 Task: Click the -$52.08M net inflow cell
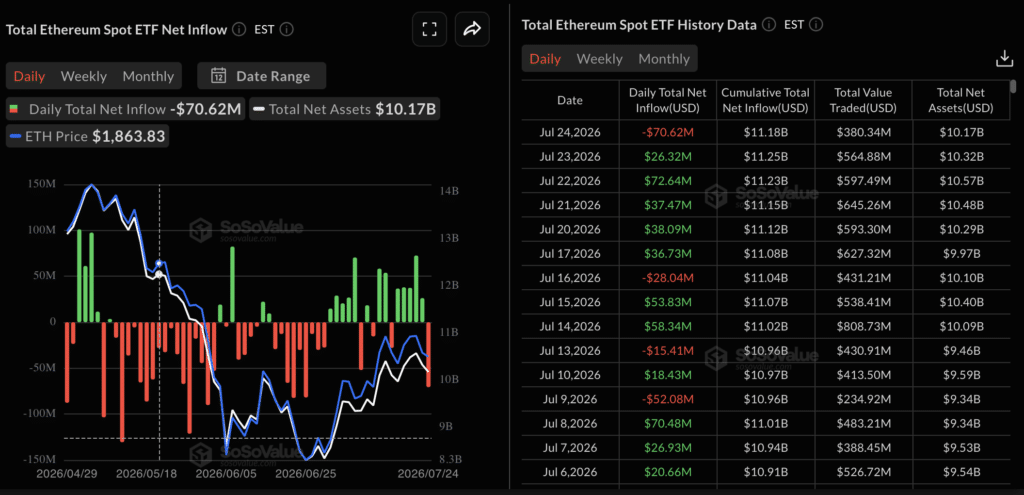coord(667,398)
